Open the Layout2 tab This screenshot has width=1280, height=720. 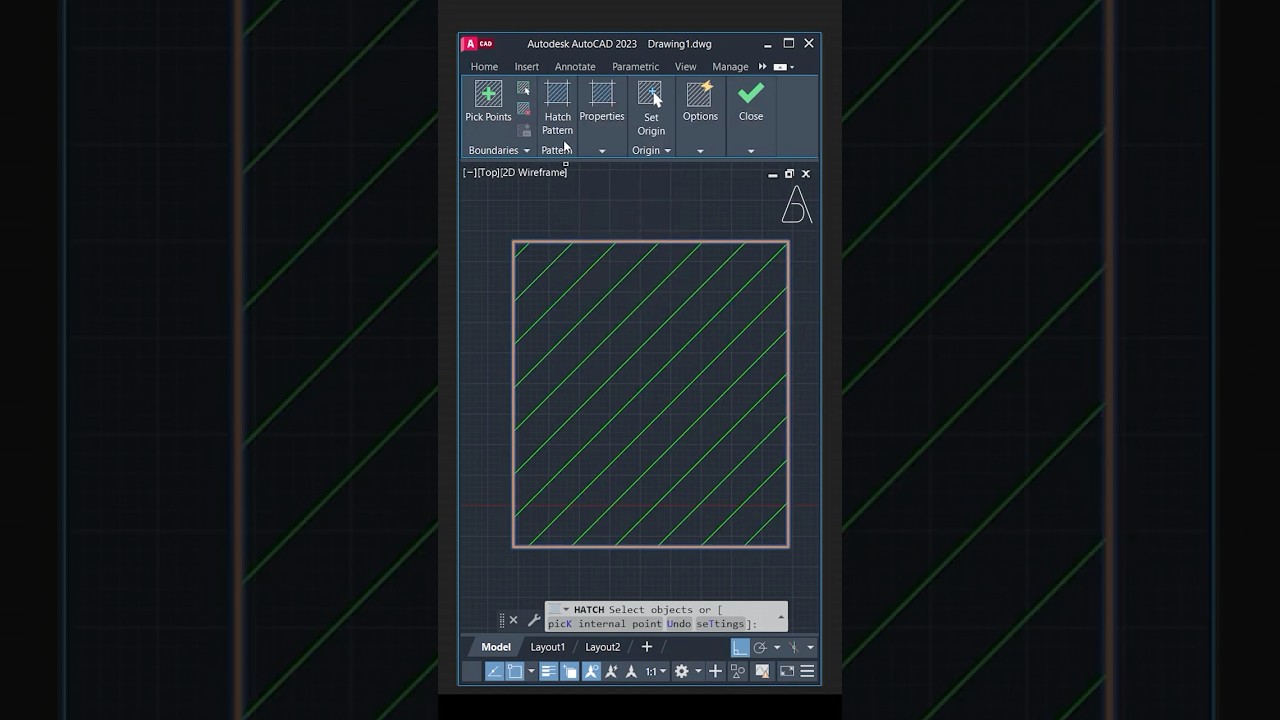click(602, 647)
